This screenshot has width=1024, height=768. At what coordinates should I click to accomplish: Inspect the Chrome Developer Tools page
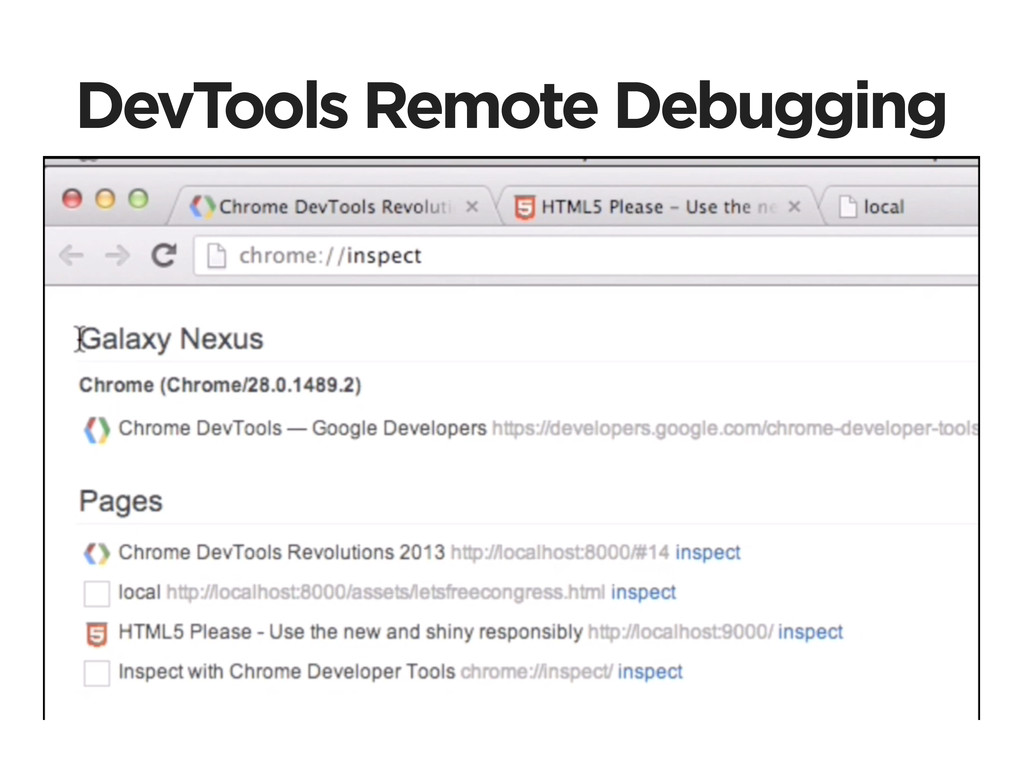(x=650, y=672)
